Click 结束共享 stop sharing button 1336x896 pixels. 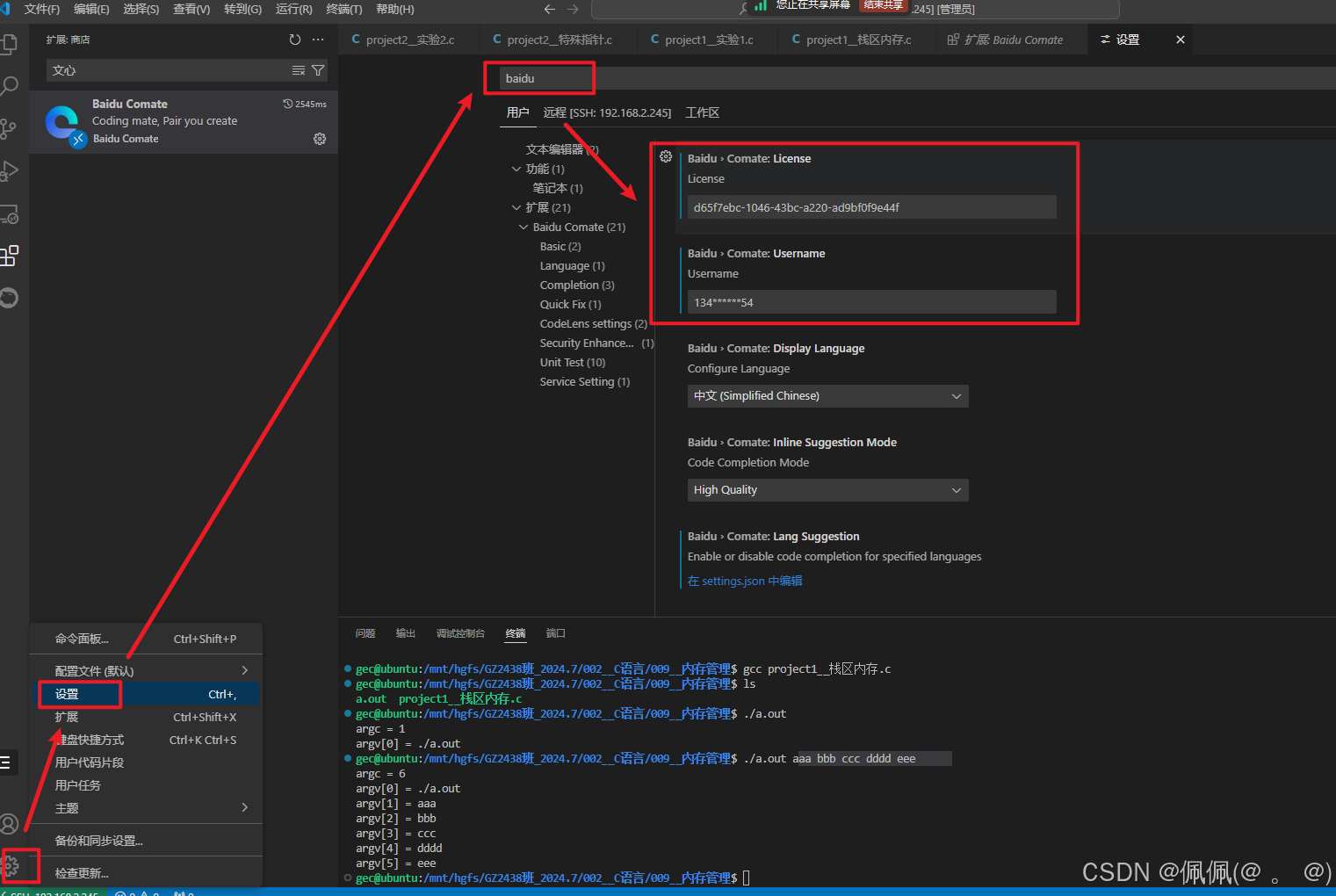883,5
